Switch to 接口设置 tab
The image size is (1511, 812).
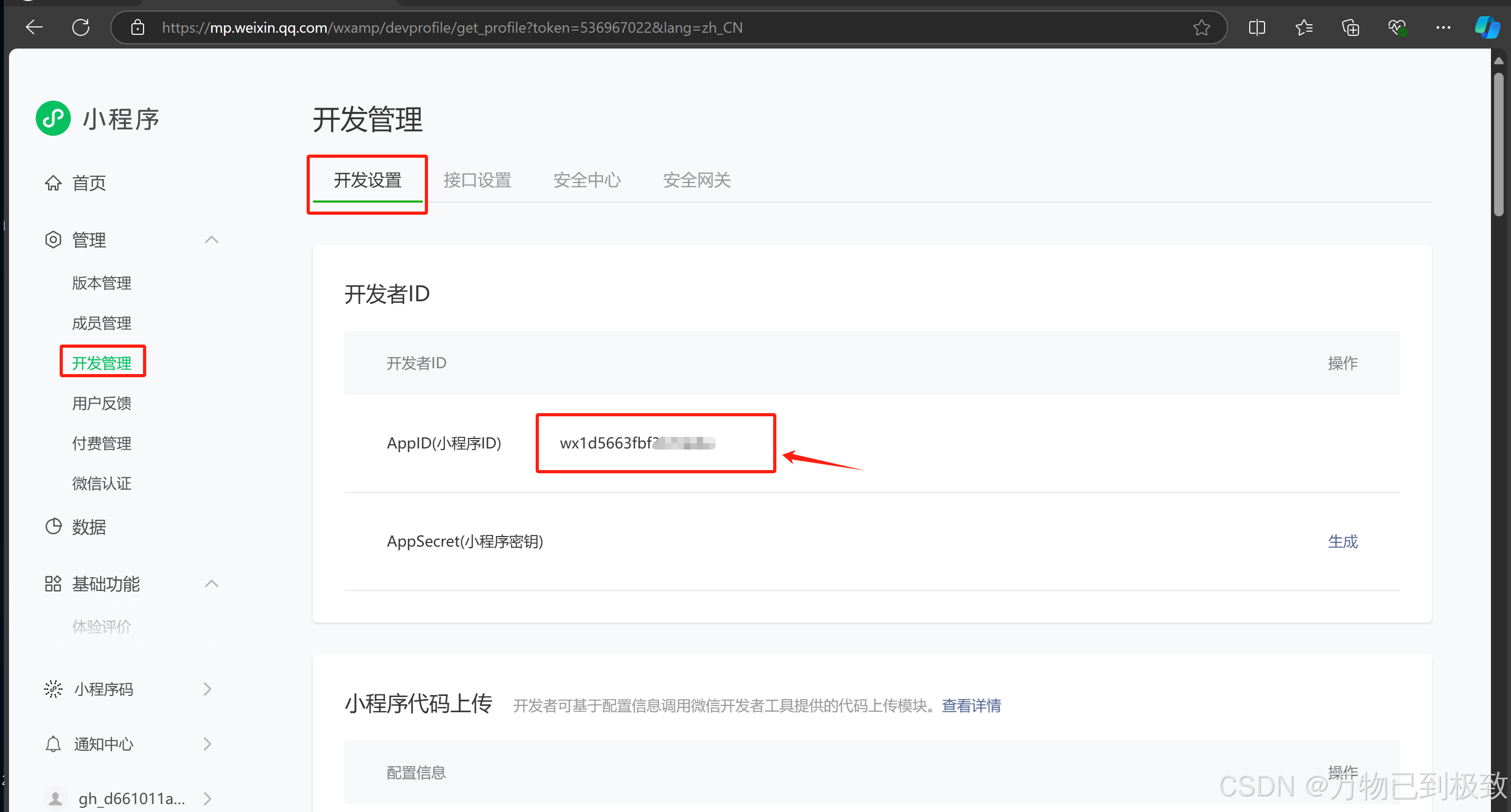click(477, 180)
